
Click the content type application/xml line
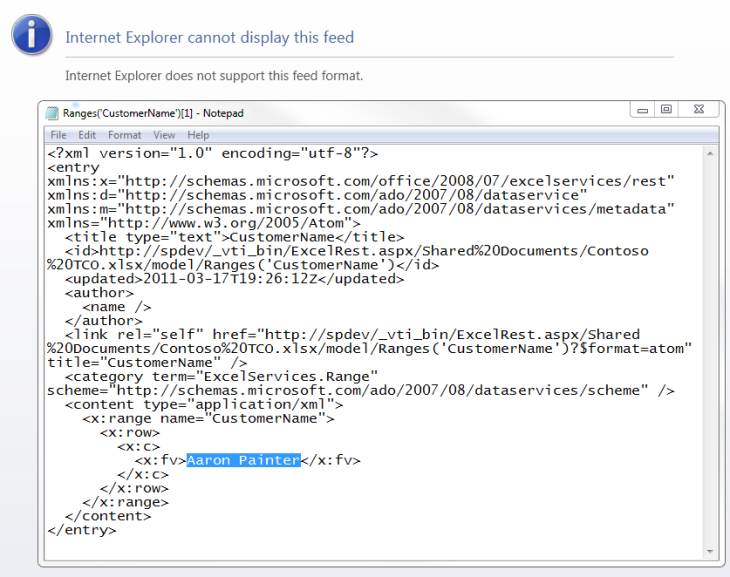click(x=204, y=404)
